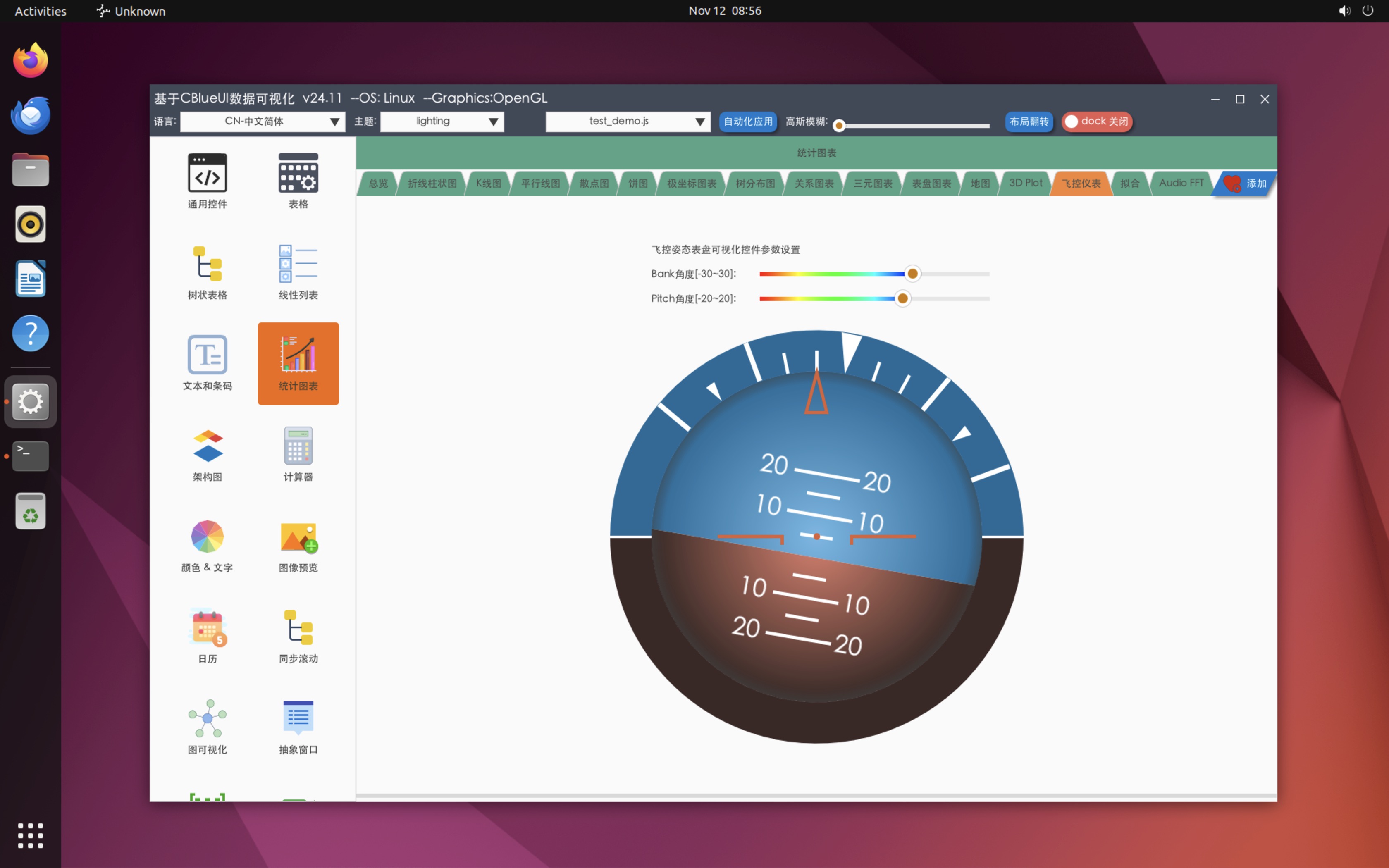
Task: Select the 线性列表 linear list icon
Action: coord(298,272)
